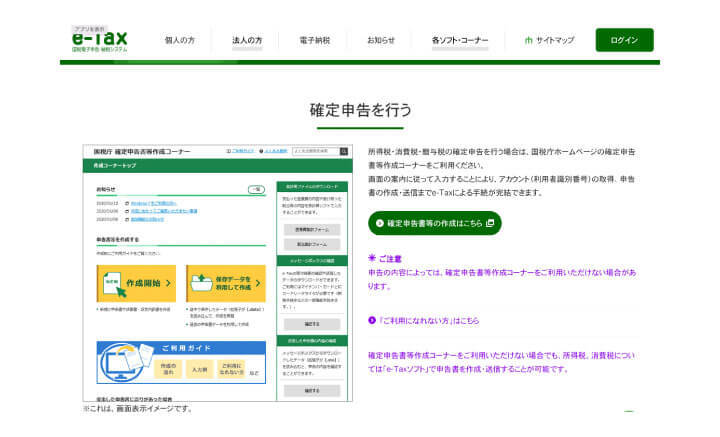Click the external window icon on the green button

click(490, 223)
